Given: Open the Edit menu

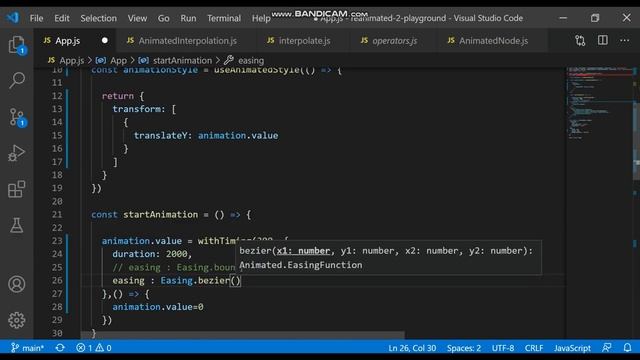Looking at the screenshot, I should (x=62, y=18).
